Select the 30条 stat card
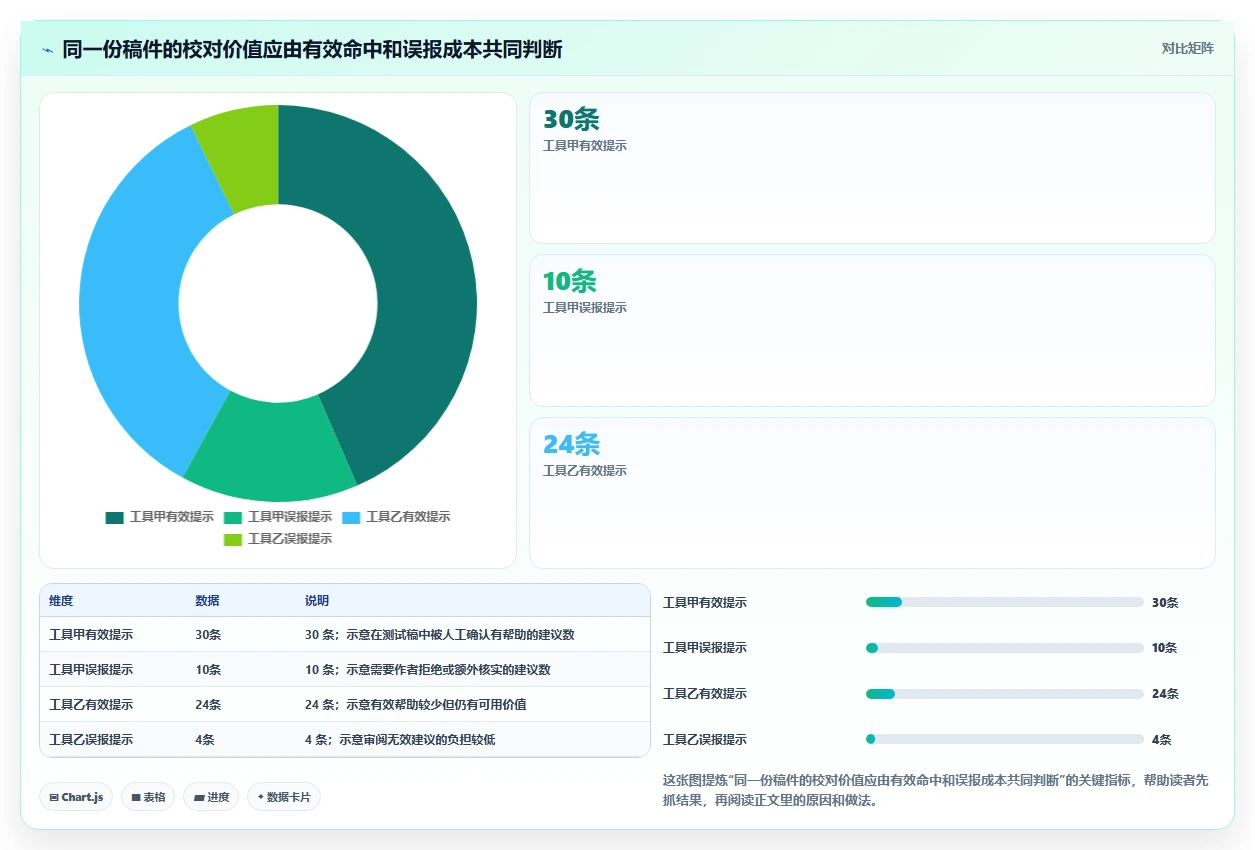Image resolution: width=1255 pixels, height=850 pixels. pyautogui.click(x=872, y=168)
